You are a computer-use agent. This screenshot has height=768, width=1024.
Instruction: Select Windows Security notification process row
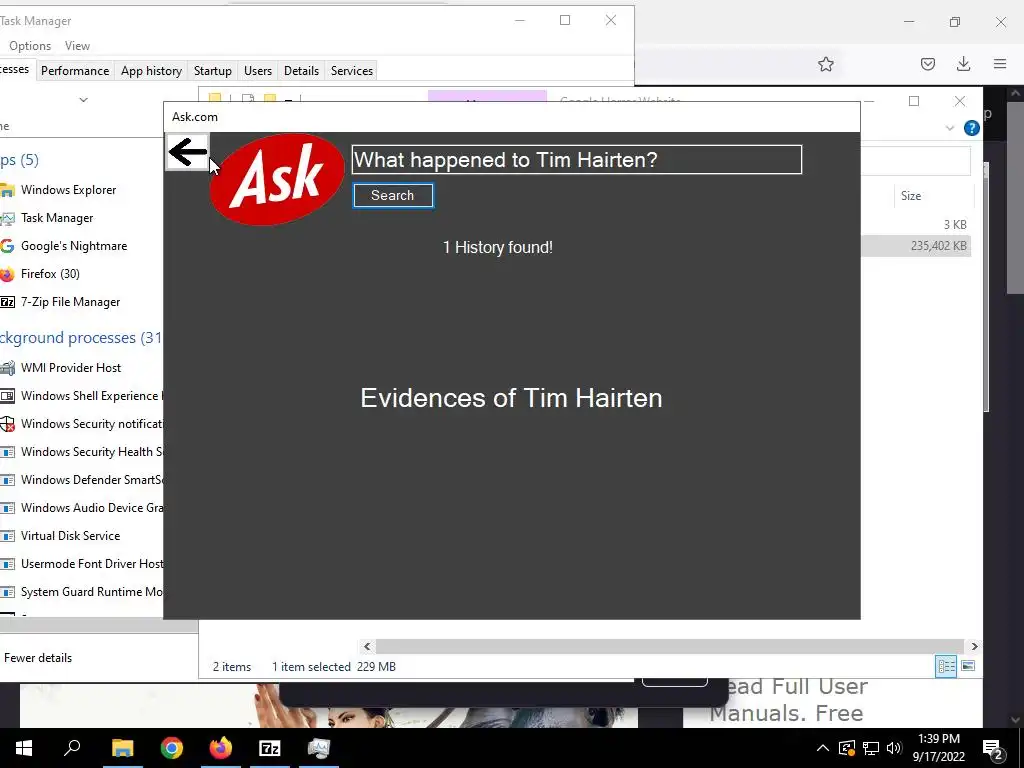pyautogui.click(x=82, y=424)
